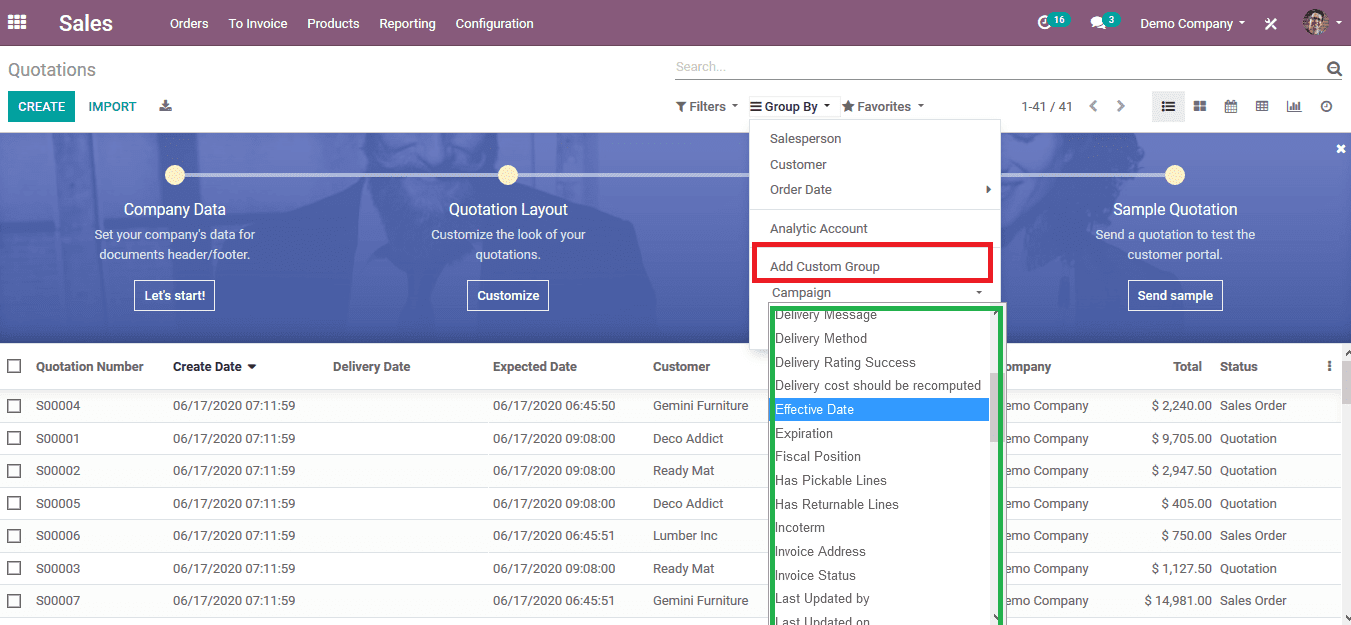
Task: Open the Filters dropdown
Action: pyautogui.click(x=707, y=106)
